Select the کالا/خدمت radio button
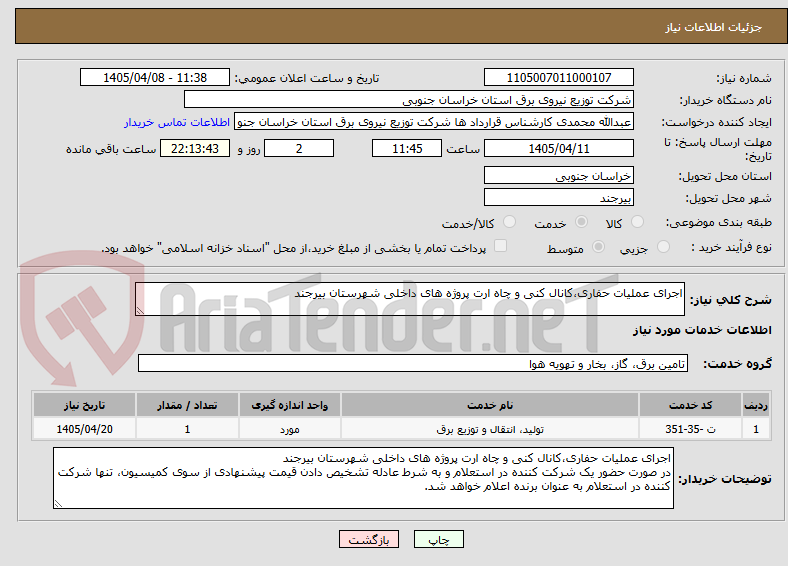788x566 pixels. click(x=510, y=222)
